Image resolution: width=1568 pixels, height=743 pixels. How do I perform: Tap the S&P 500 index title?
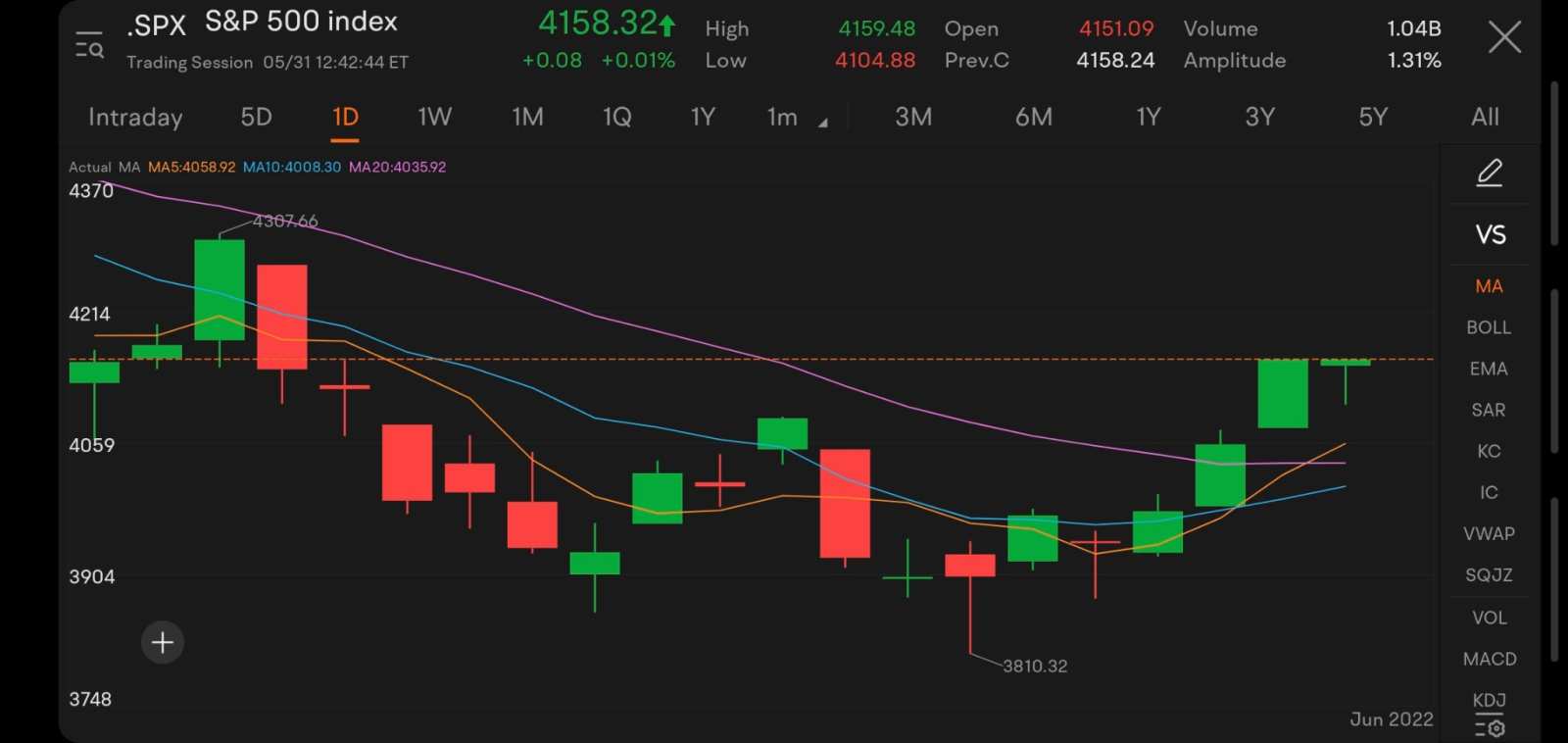(x=301, y=22)
